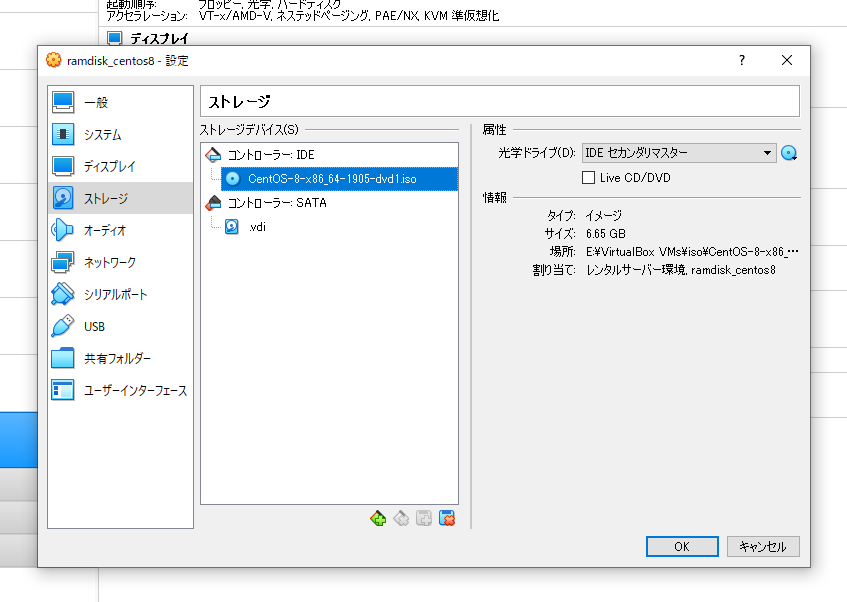
Task: Click the optical disc icon beside CentOS iso
Action: click(x=232, y=179)
